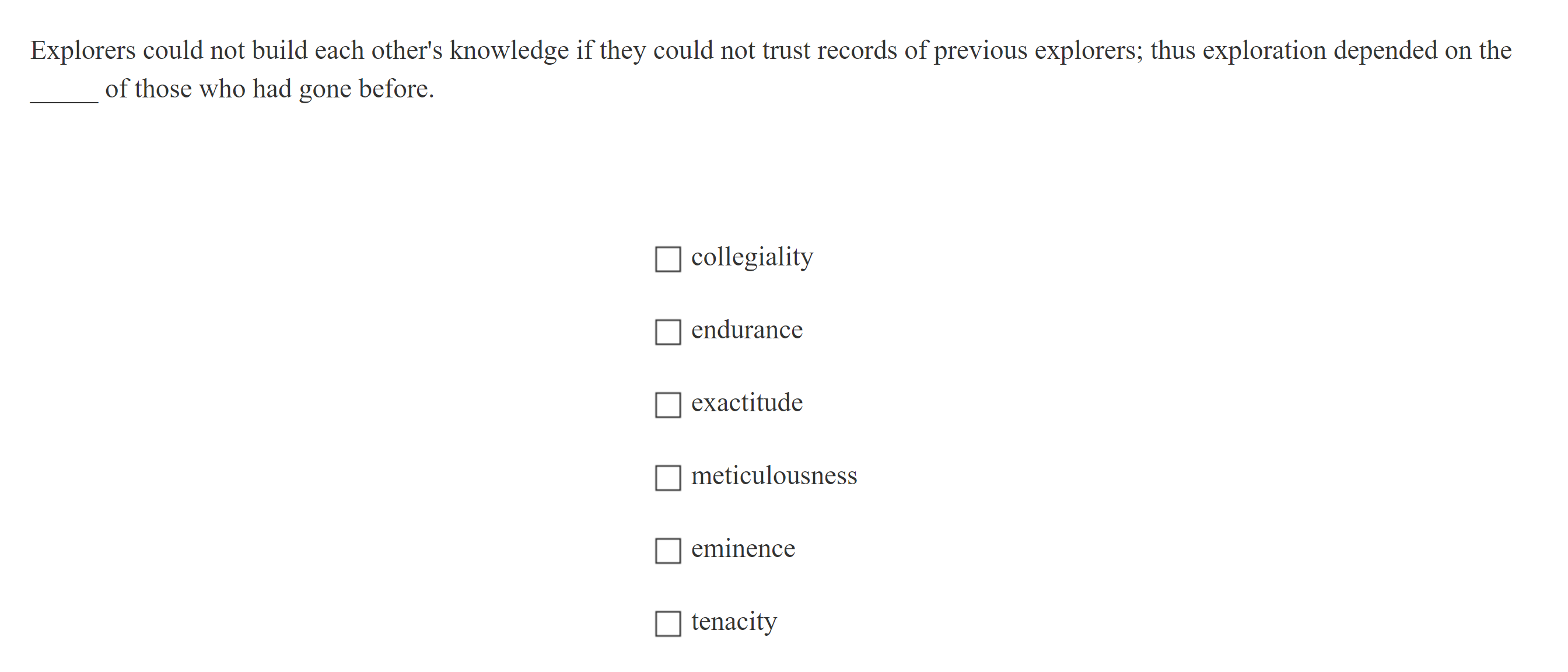
Task: Select the answer option labeled tenacity
Action: pyautogui.click(x=733, y=621)
